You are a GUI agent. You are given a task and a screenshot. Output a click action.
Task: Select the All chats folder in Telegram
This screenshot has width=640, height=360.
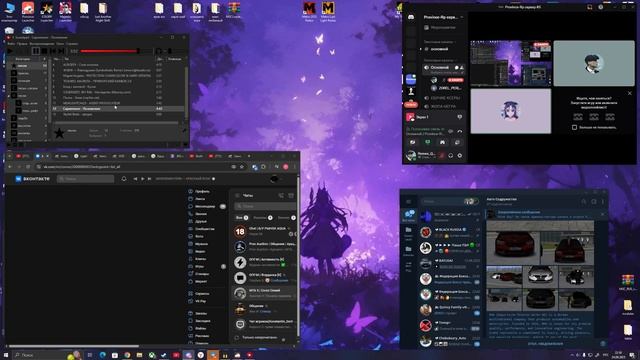(x=409, y=216)
